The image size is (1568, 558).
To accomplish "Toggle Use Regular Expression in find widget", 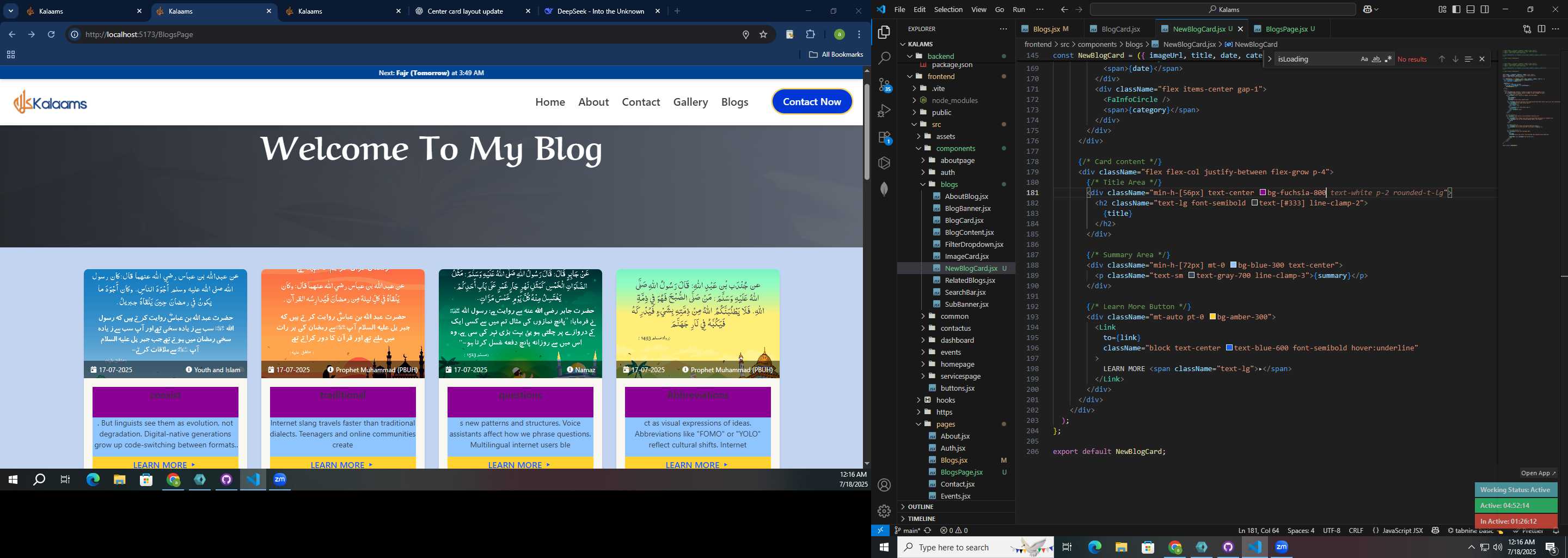I will (1388, 59).
